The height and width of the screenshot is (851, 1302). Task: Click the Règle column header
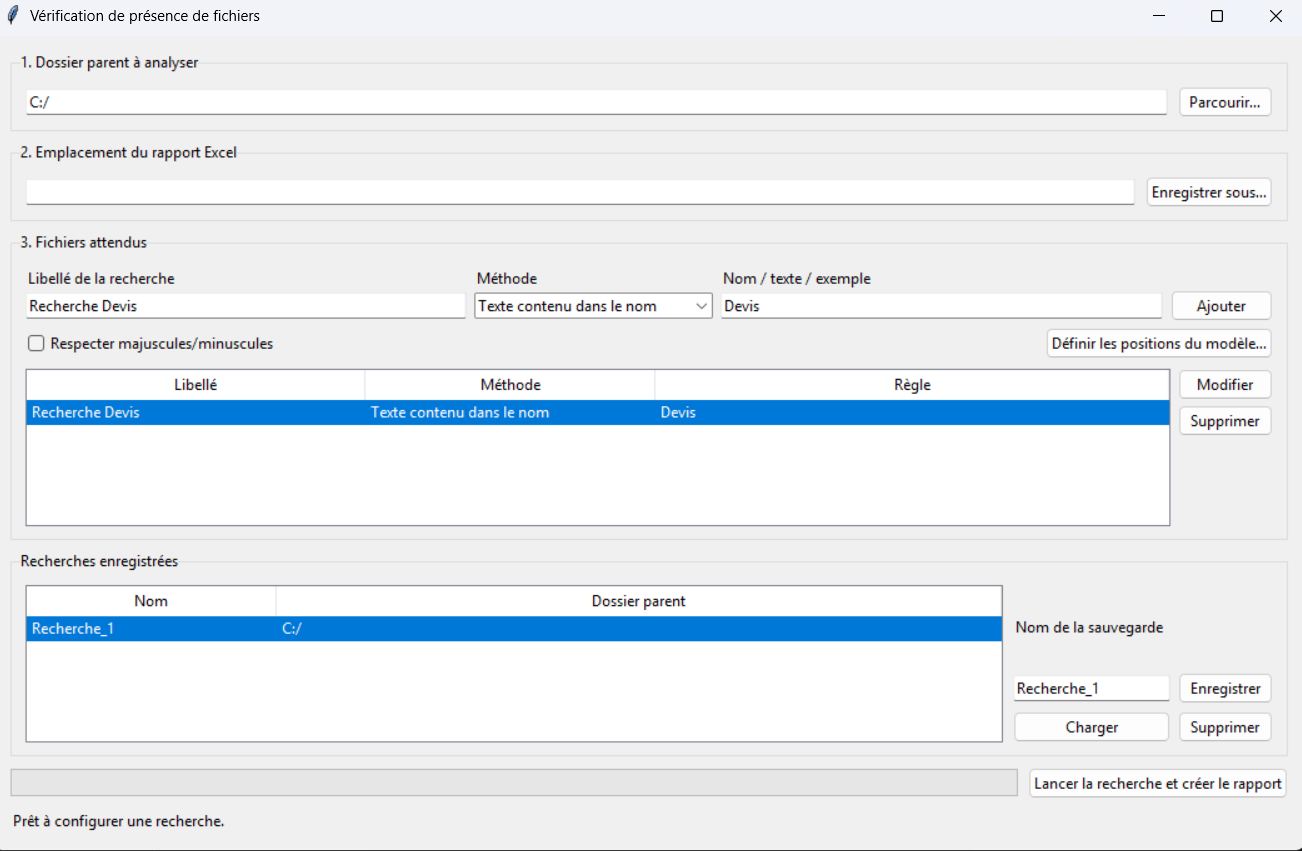(x=912, y=385)
